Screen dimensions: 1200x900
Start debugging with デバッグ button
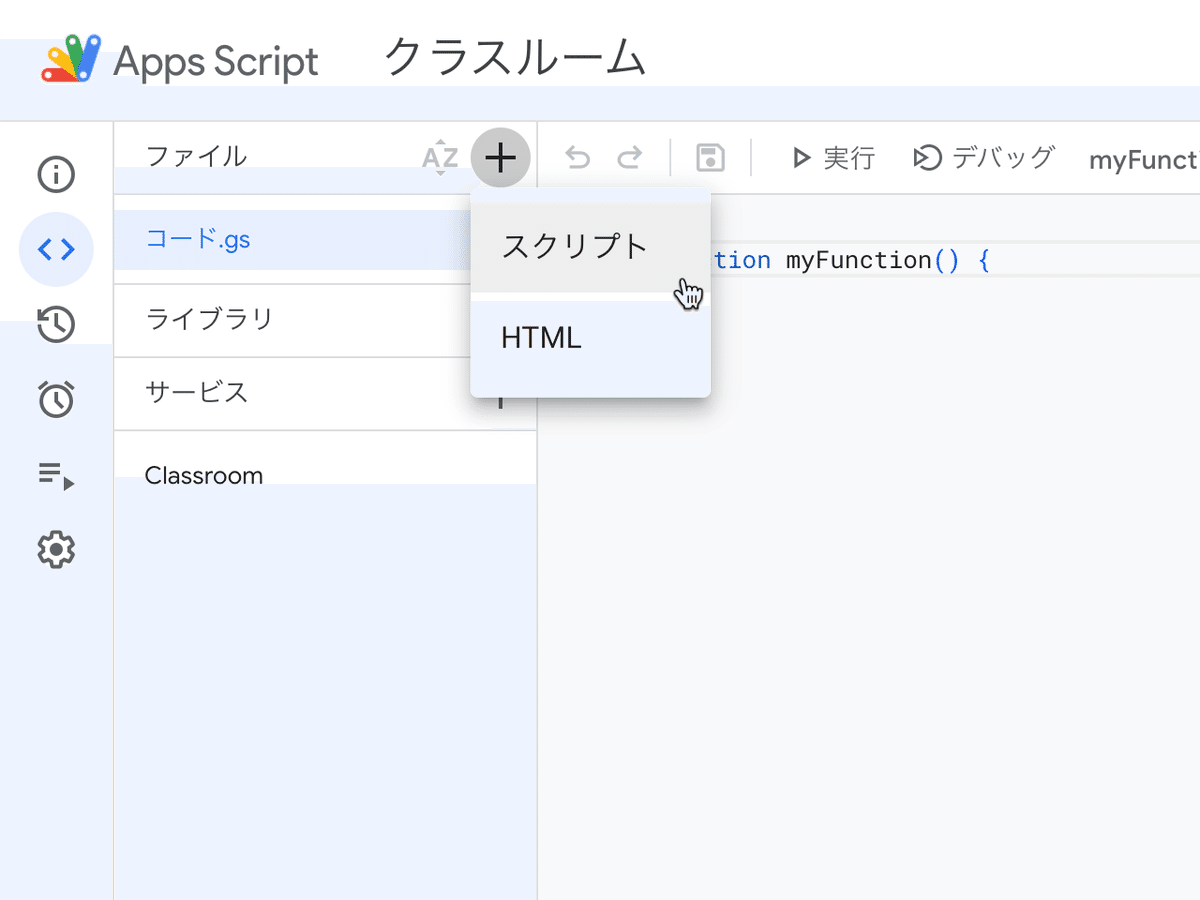[984, 158]
